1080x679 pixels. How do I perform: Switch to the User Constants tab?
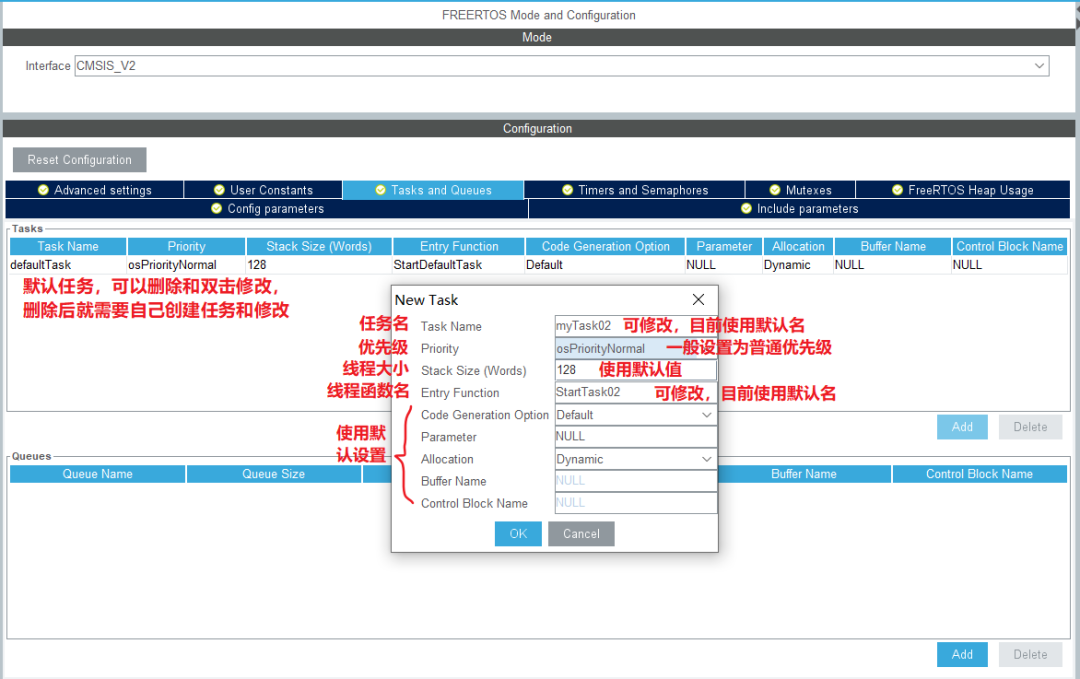[x=263, y=190]
